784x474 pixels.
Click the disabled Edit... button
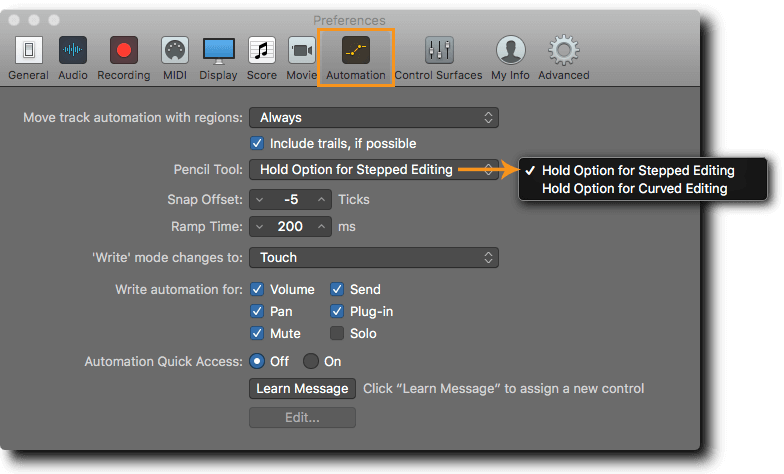(302, 418)
